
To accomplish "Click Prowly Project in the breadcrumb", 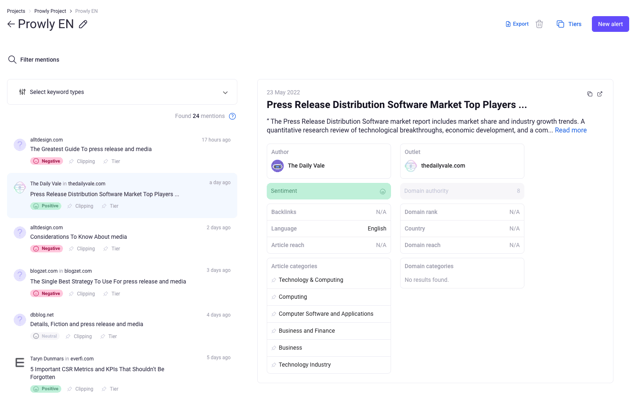I will coord(50,11).
